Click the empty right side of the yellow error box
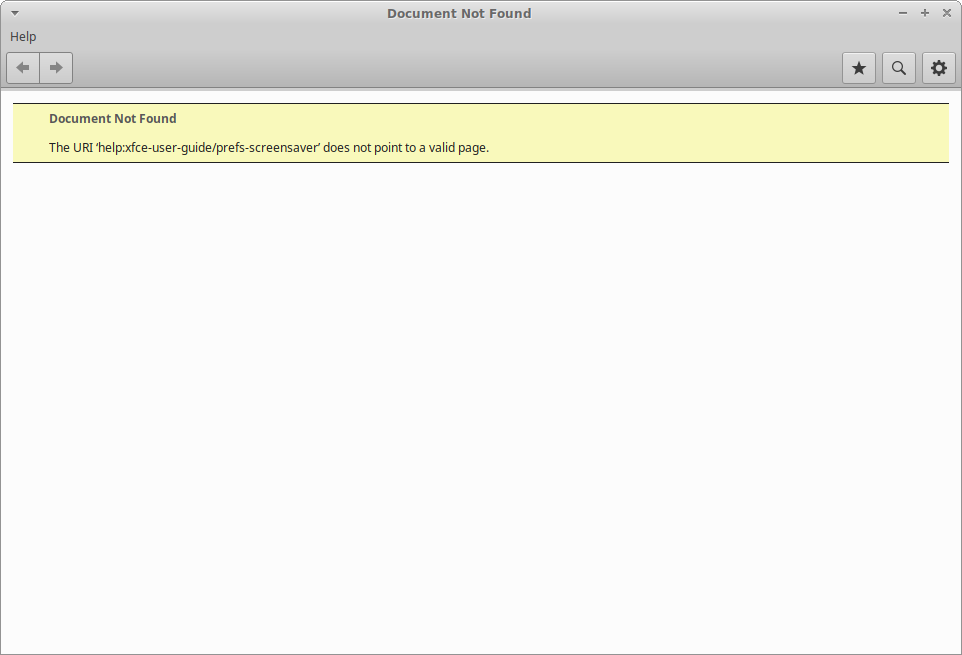This screenshot has height=655, width=962. tap(750, 133)
